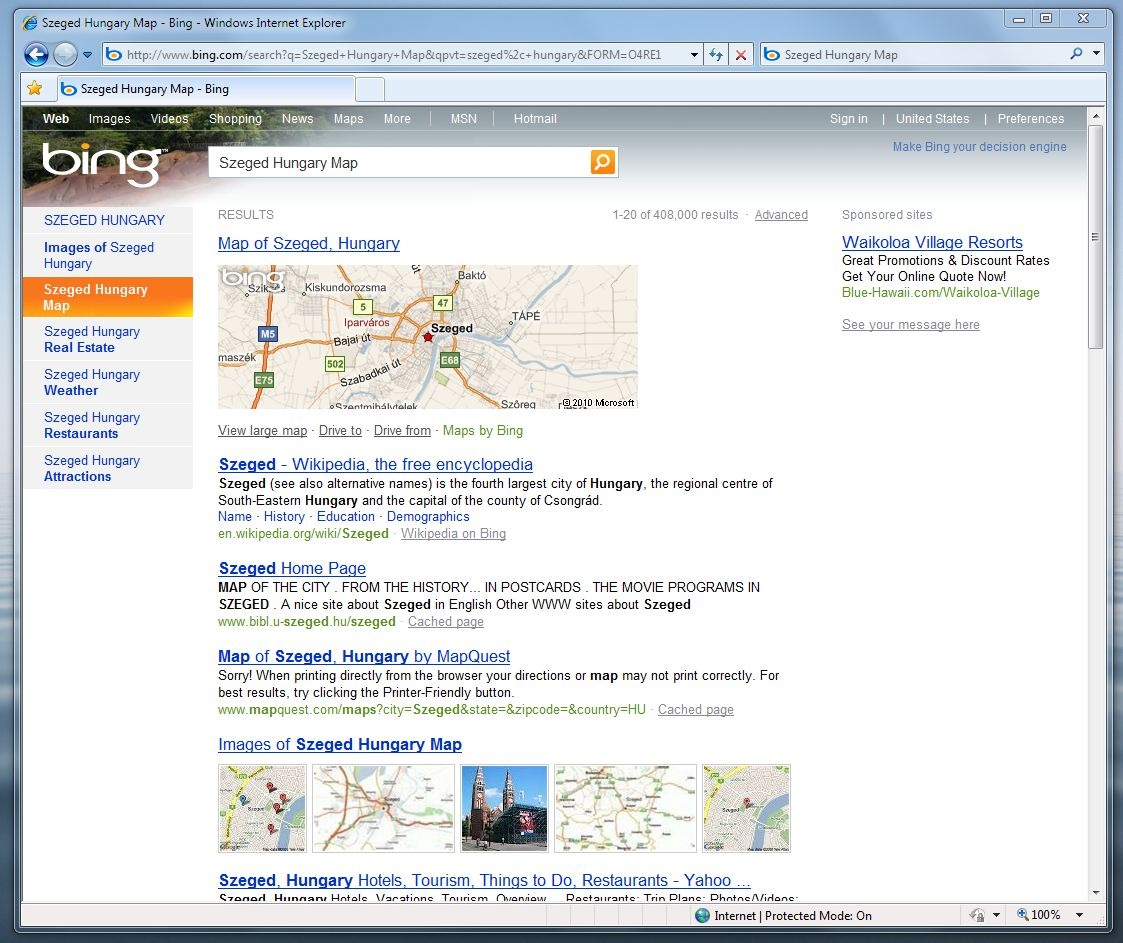Open the Shopping search tab
Image resolution: width=1123 pixels, height=943 pixels.
(x=235, y=119)
